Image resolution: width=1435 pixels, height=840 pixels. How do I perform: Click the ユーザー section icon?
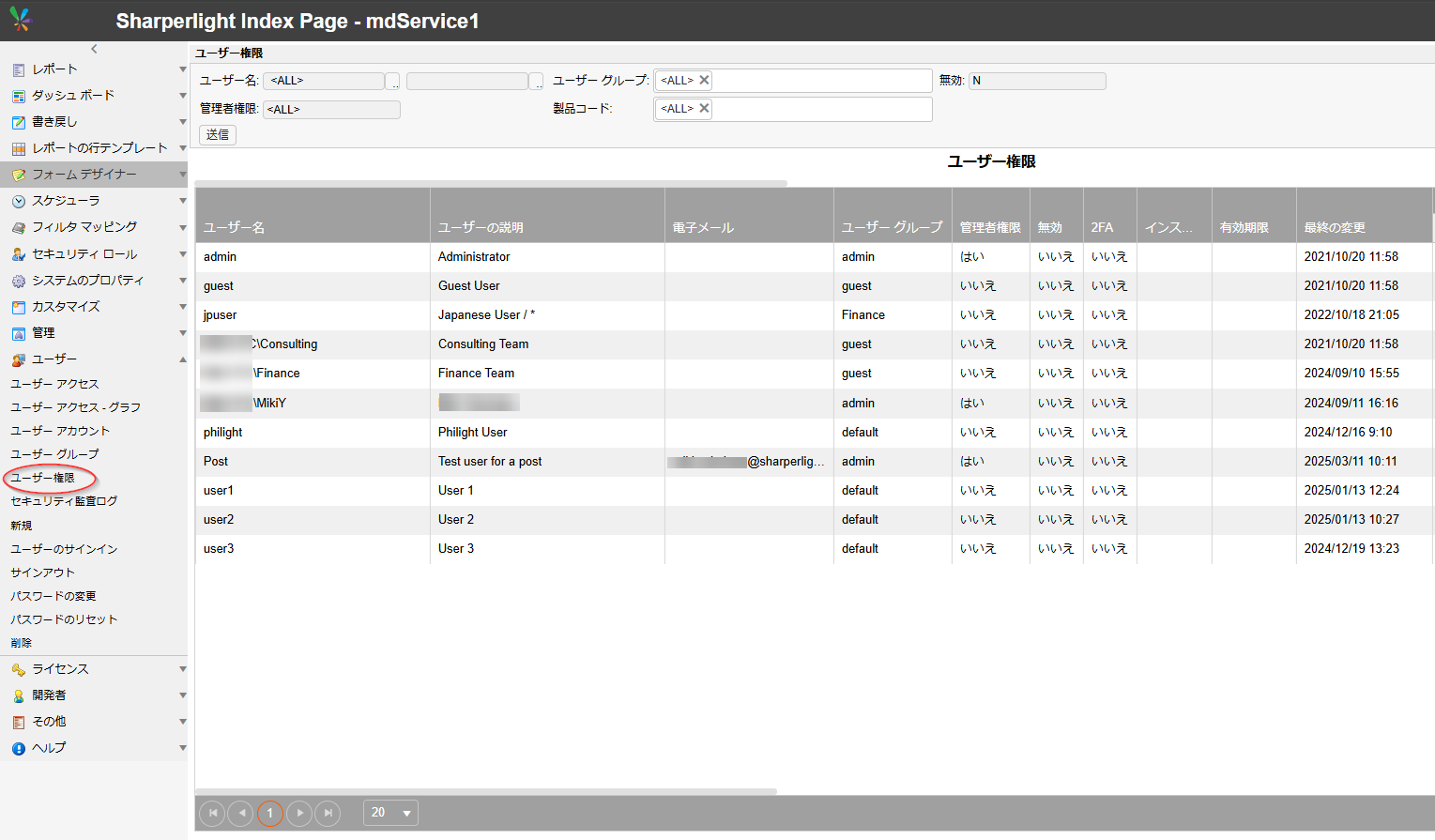(x=19, y=359)
